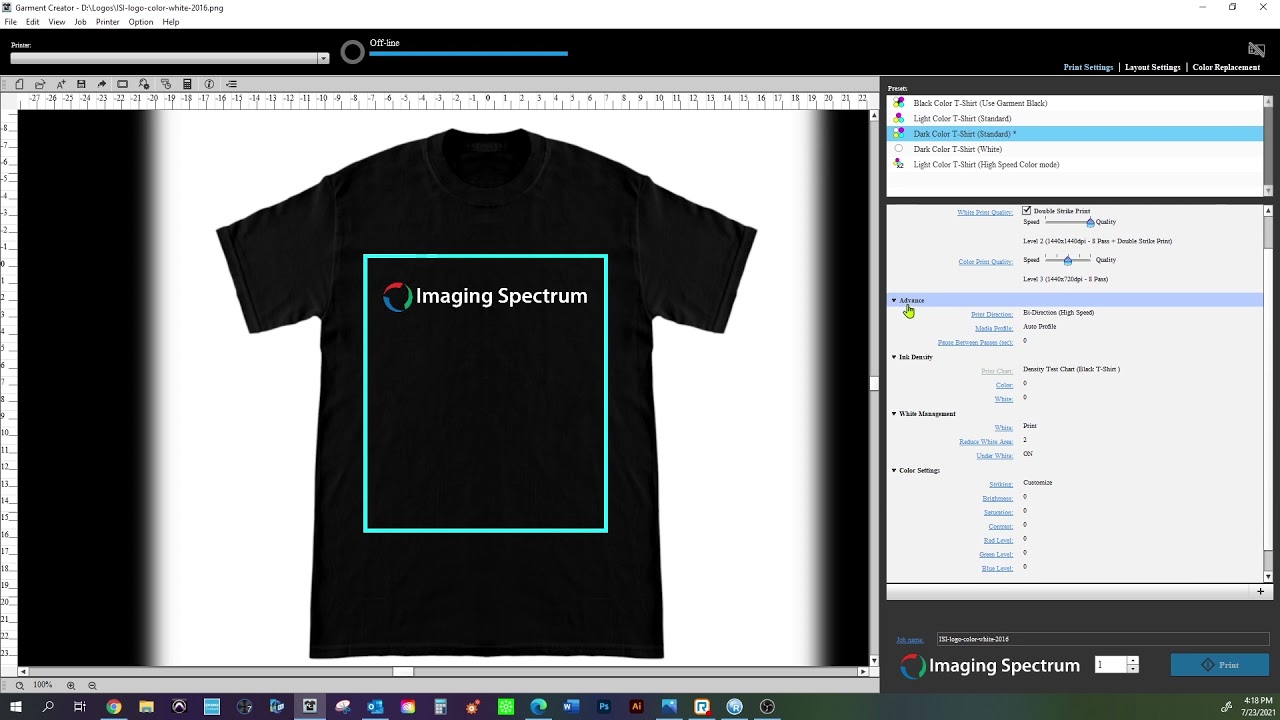Toggle the Double Strike Print checkbox

[x=1026, y=211]
